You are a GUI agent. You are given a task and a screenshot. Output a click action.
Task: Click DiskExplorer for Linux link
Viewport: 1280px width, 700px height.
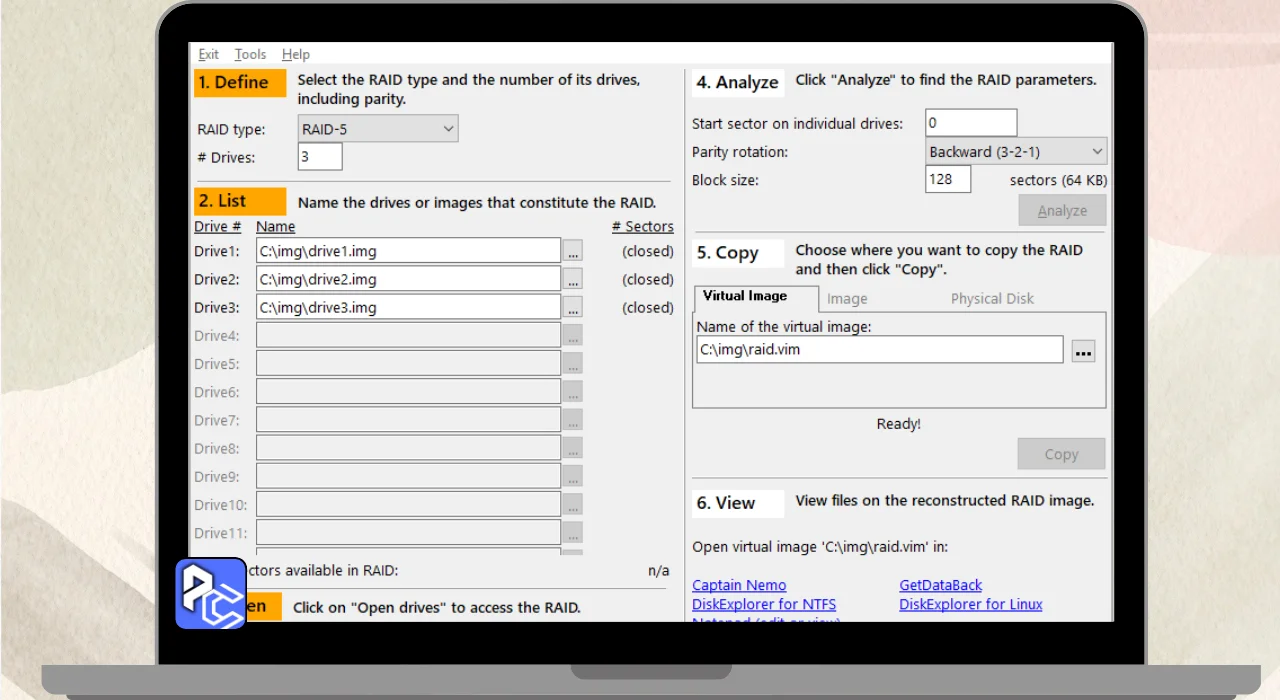[x=970, y=604]
